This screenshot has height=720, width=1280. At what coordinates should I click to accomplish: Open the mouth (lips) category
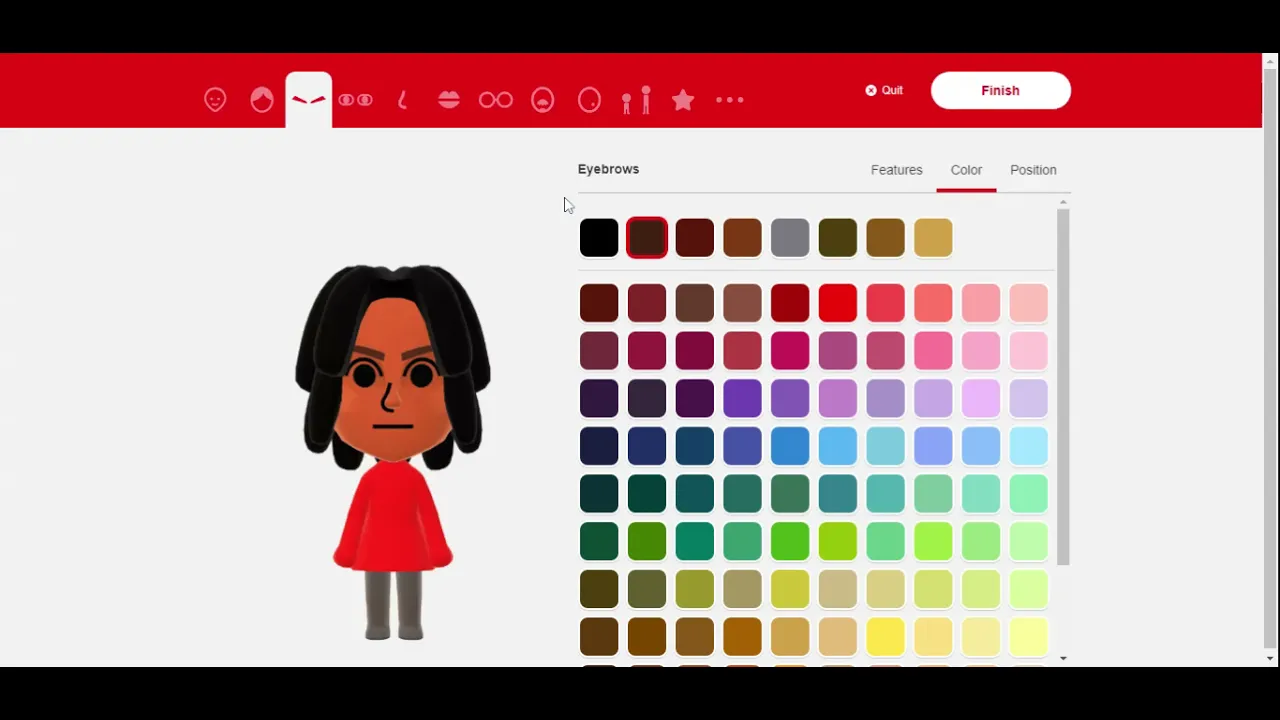click(449, 100)
